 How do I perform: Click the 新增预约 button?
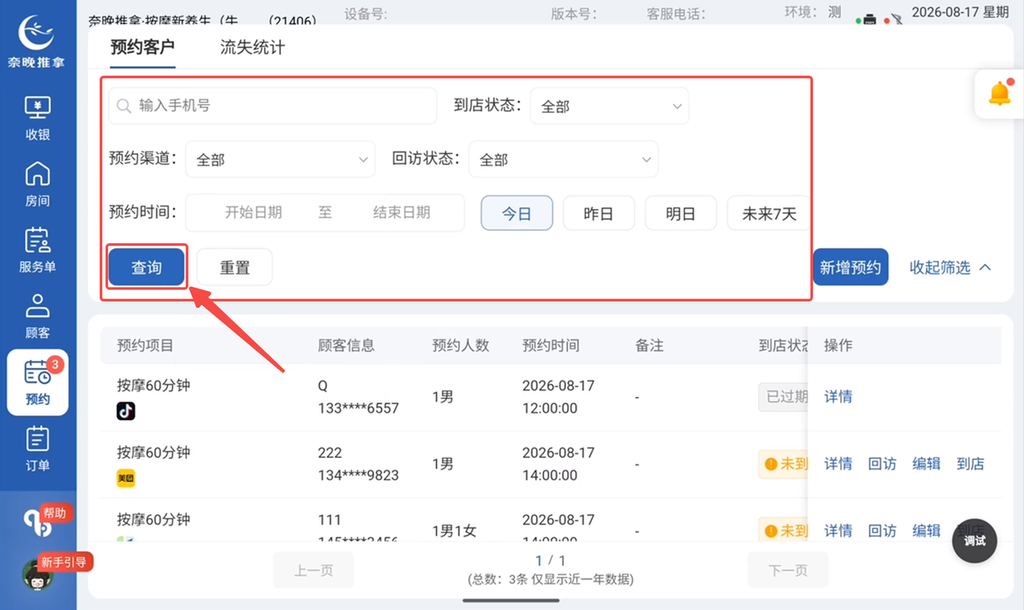tap(850, 267)
